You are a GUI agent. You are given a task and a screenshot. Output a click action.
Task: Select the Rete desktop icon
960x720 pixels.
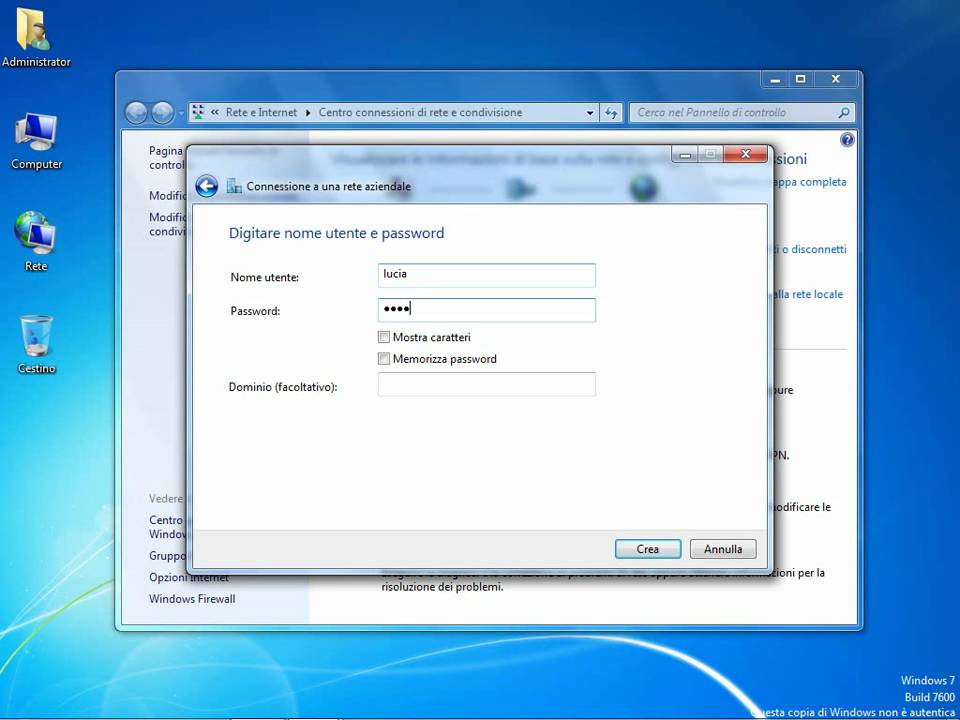tap(36, 241)
